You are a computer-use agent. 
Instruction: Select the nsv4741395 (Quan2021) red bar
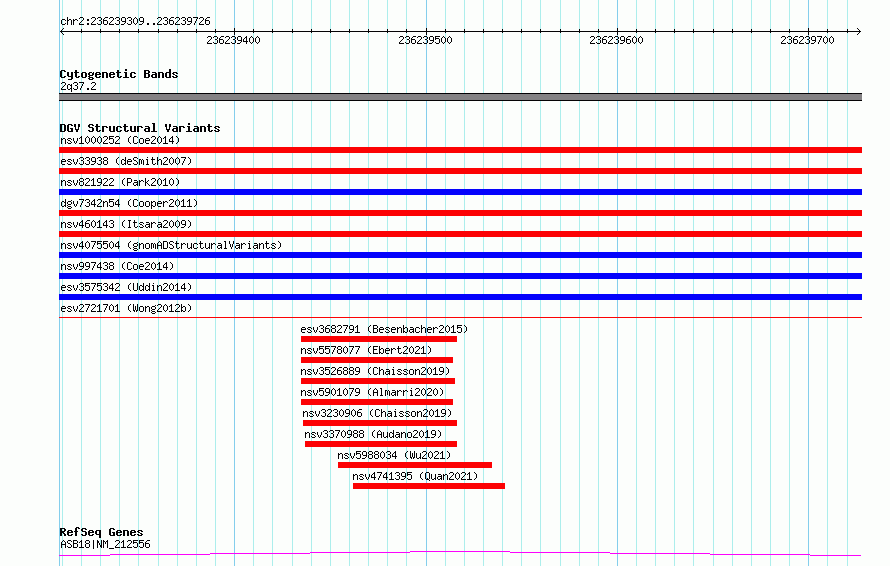(429, 486)
